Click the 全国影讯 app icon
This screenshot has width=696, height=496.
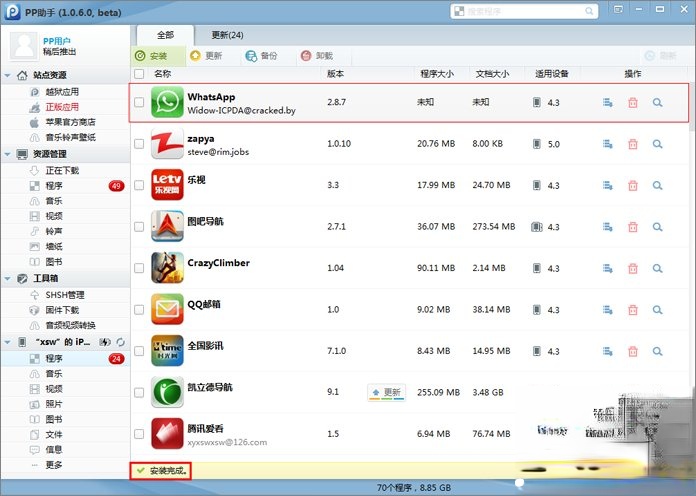coord(167,351)
